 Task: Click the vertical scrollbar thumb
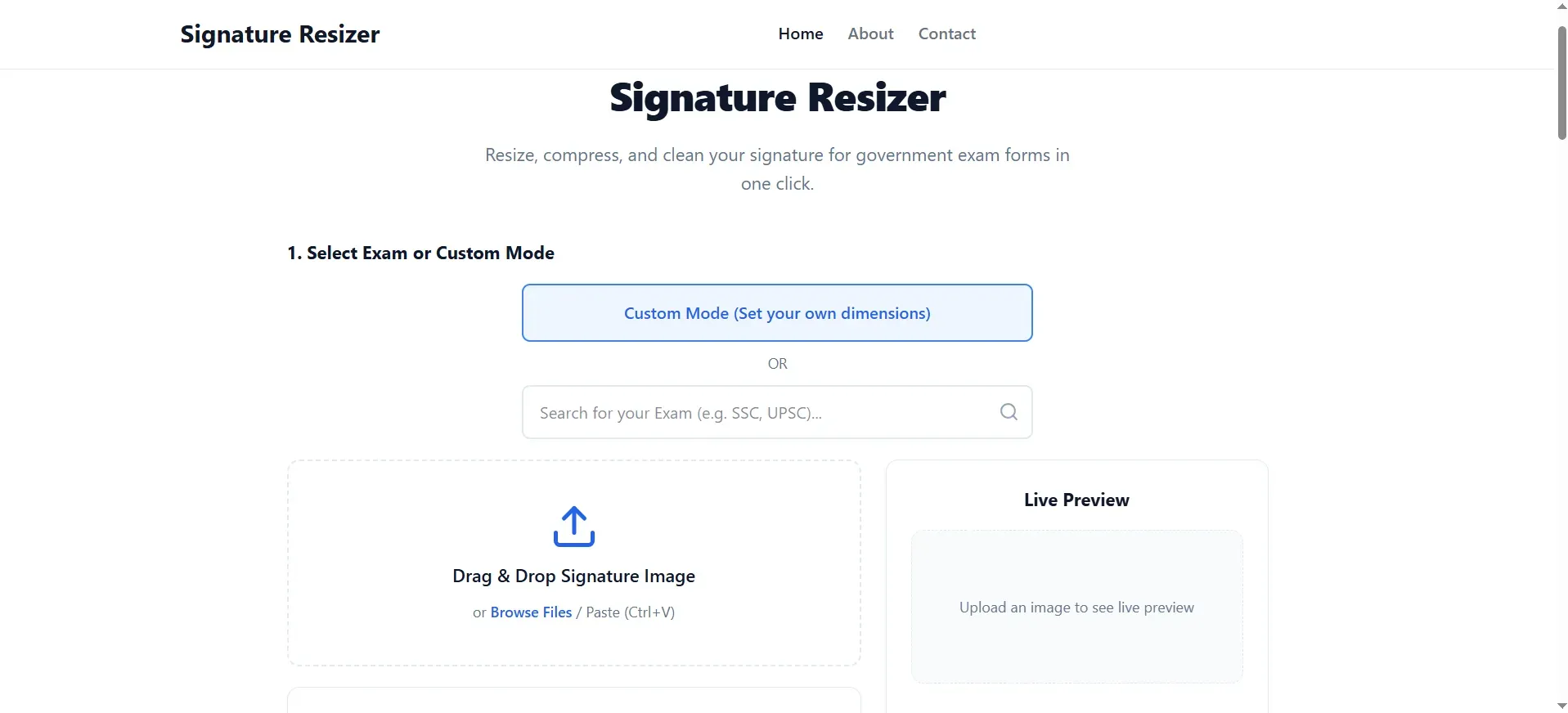pyautogui.click(x=1561, y=83)
